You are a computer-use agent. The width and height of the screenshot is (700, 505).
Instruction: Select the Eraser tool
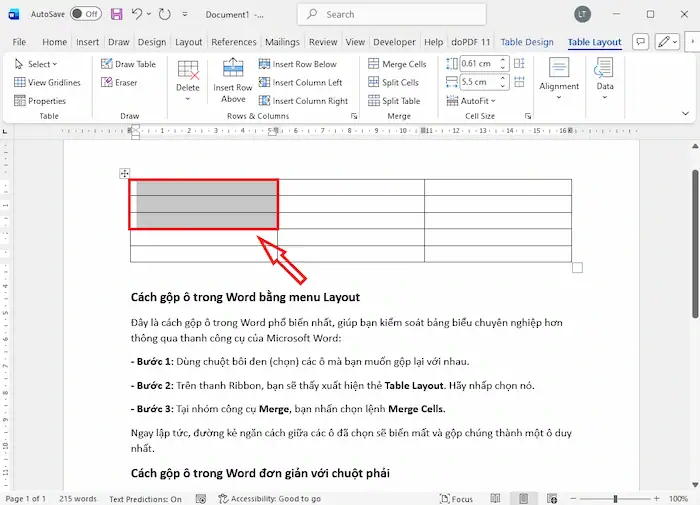(119, 83)
